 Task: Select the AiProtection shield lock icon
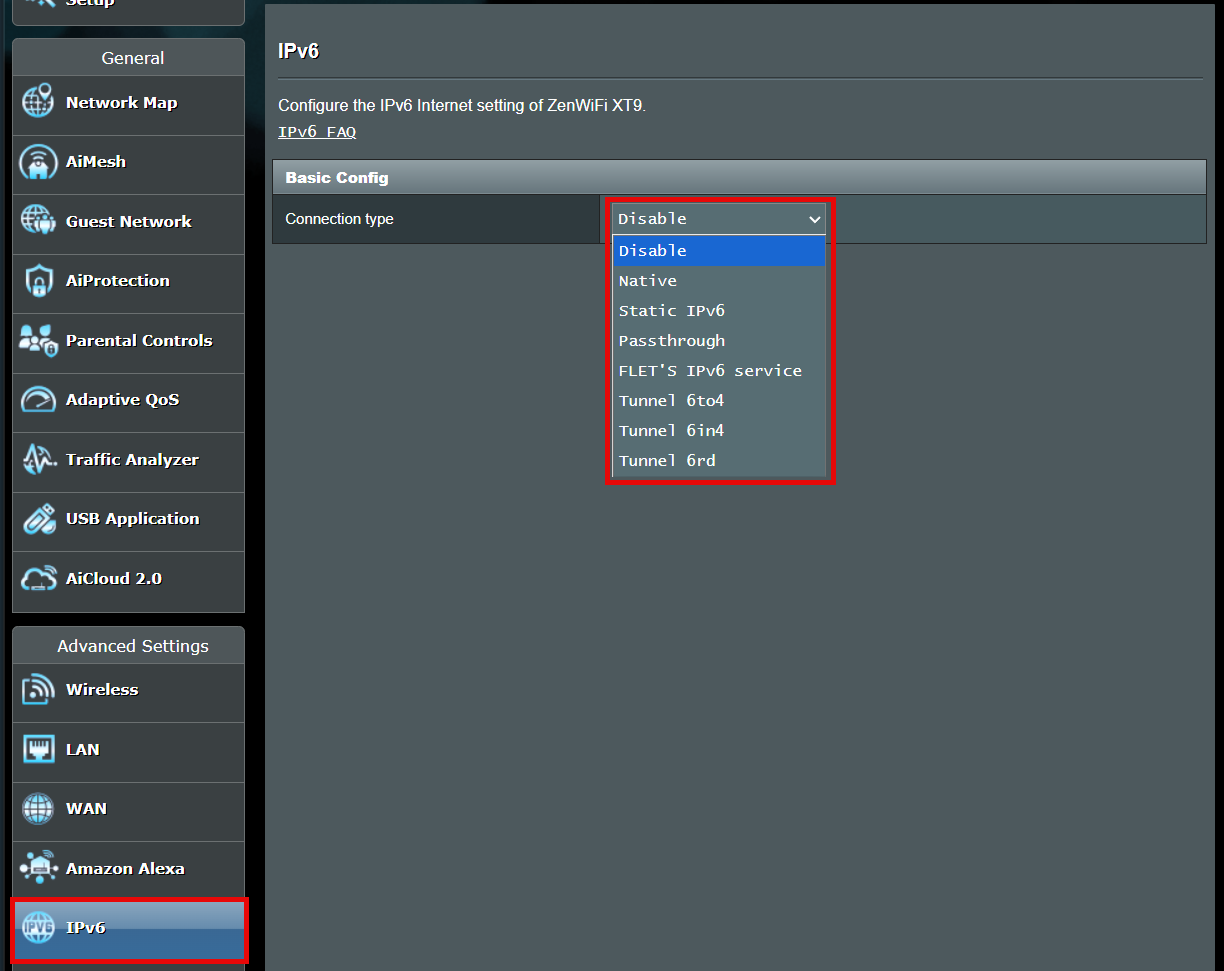tap(38, 281)
